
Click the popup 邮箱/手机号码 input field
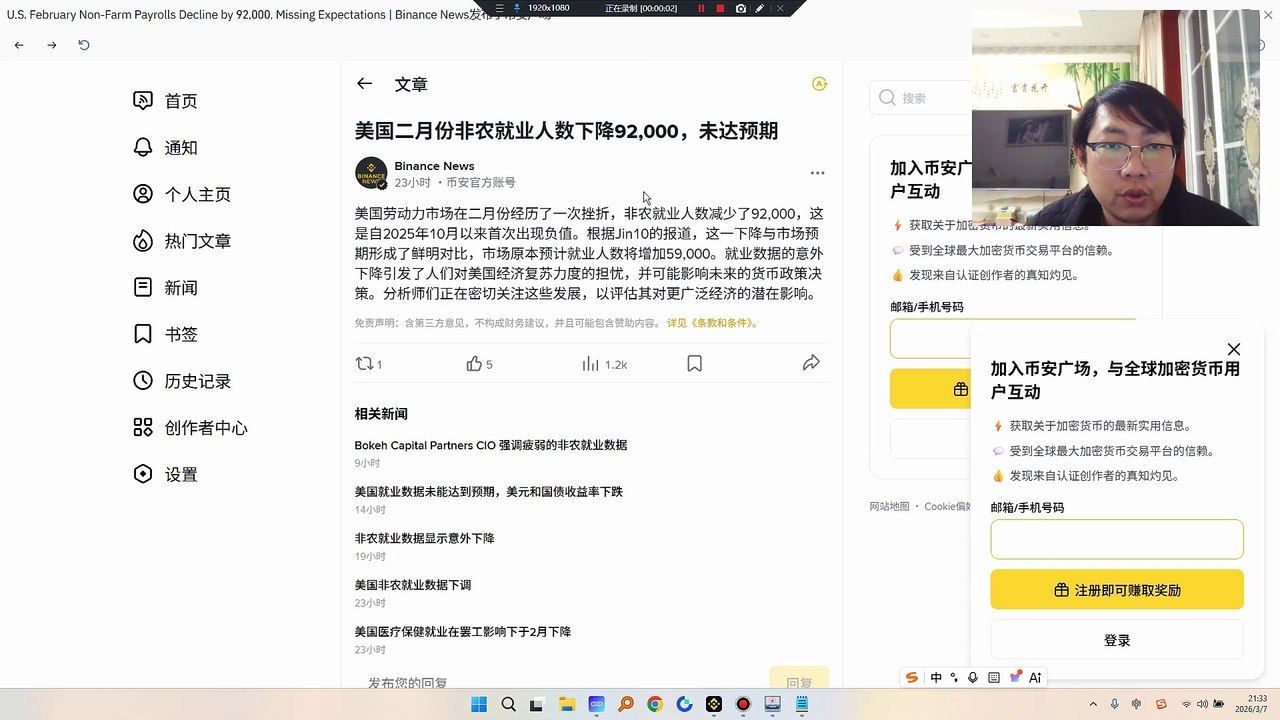pos(1117,540)
